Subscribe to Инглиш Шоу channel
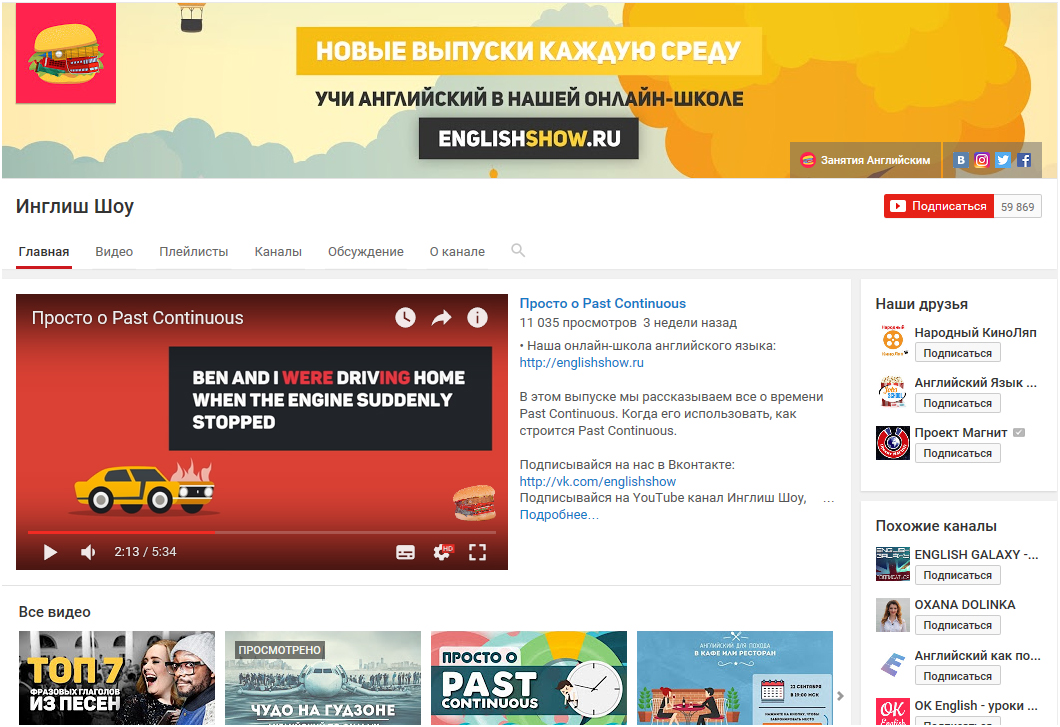Viewport: 1060px width, 727px height. 938,206
